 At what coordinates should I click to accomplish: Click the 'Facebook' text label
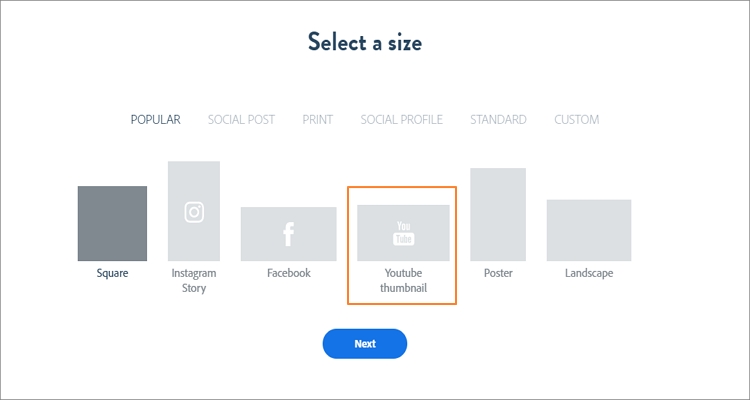click(x=289, y=273)
